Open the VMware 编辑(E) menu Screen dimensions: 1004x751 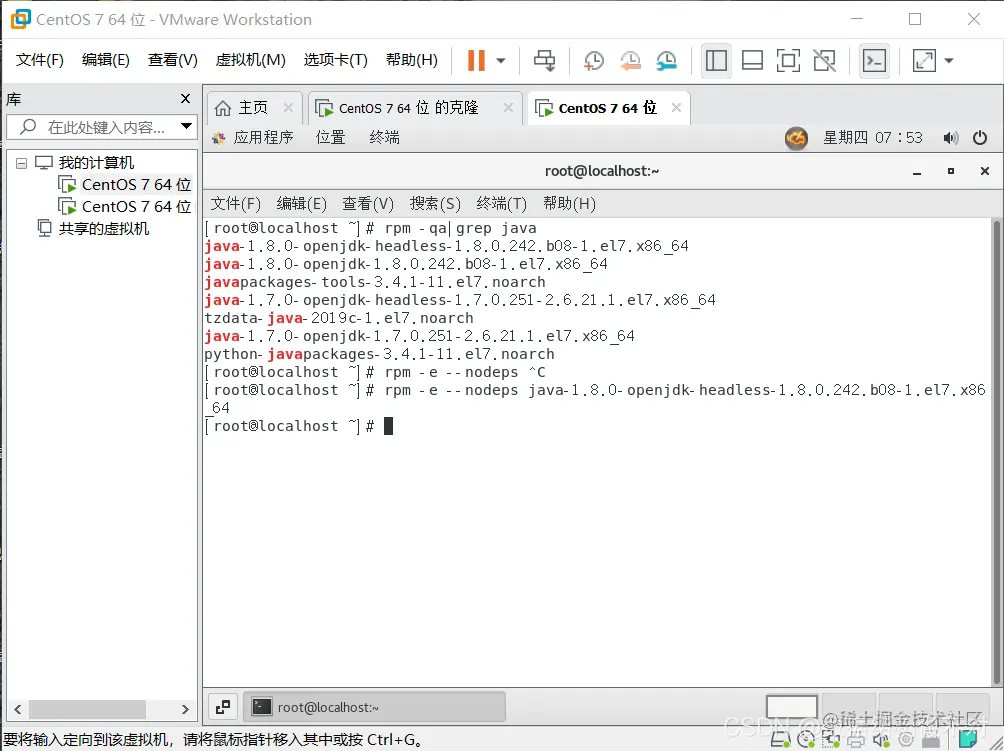[x=106, y=60]
